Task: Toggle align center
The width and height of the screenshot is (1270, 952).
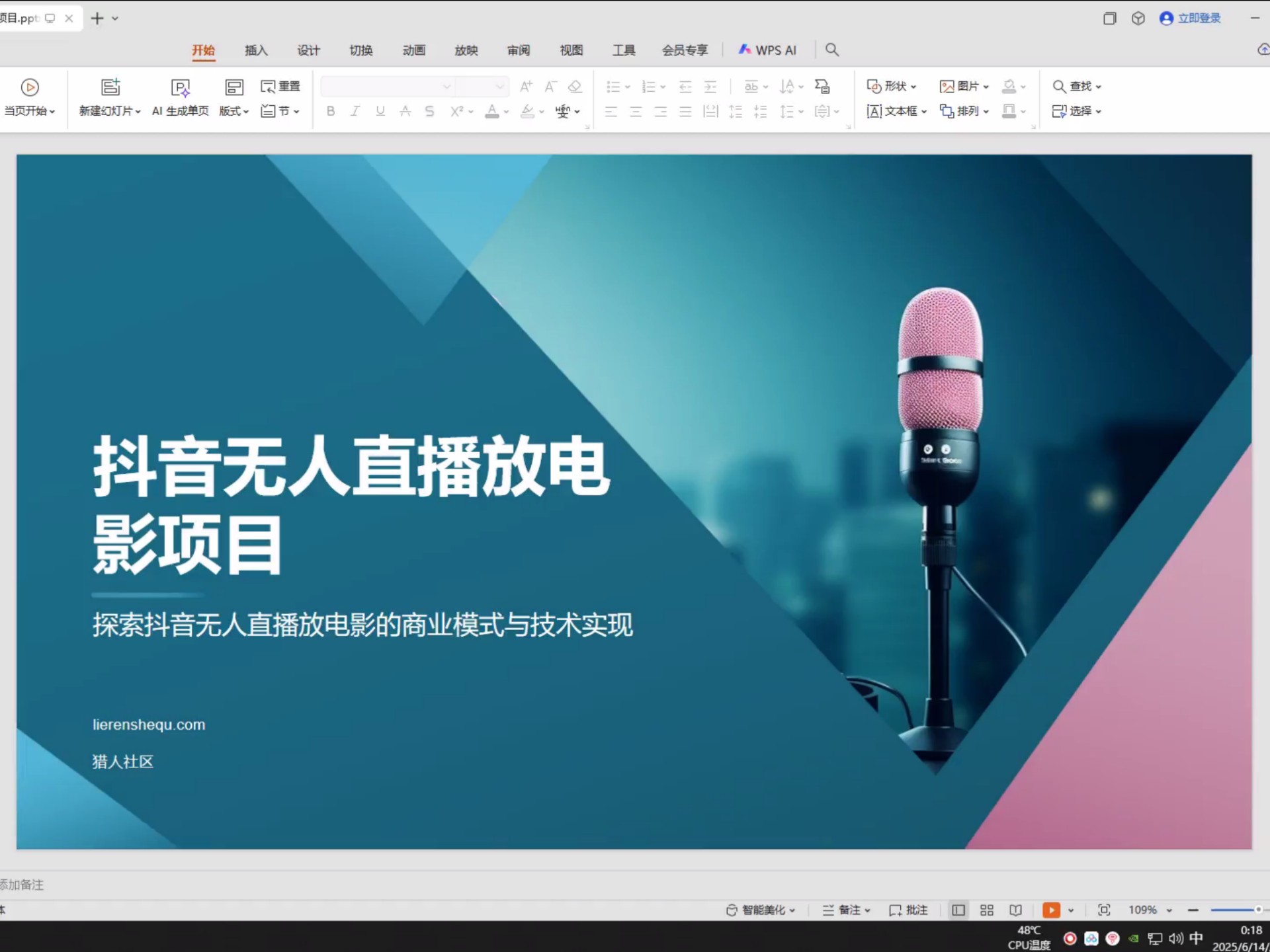Action: tap(636, 111)
